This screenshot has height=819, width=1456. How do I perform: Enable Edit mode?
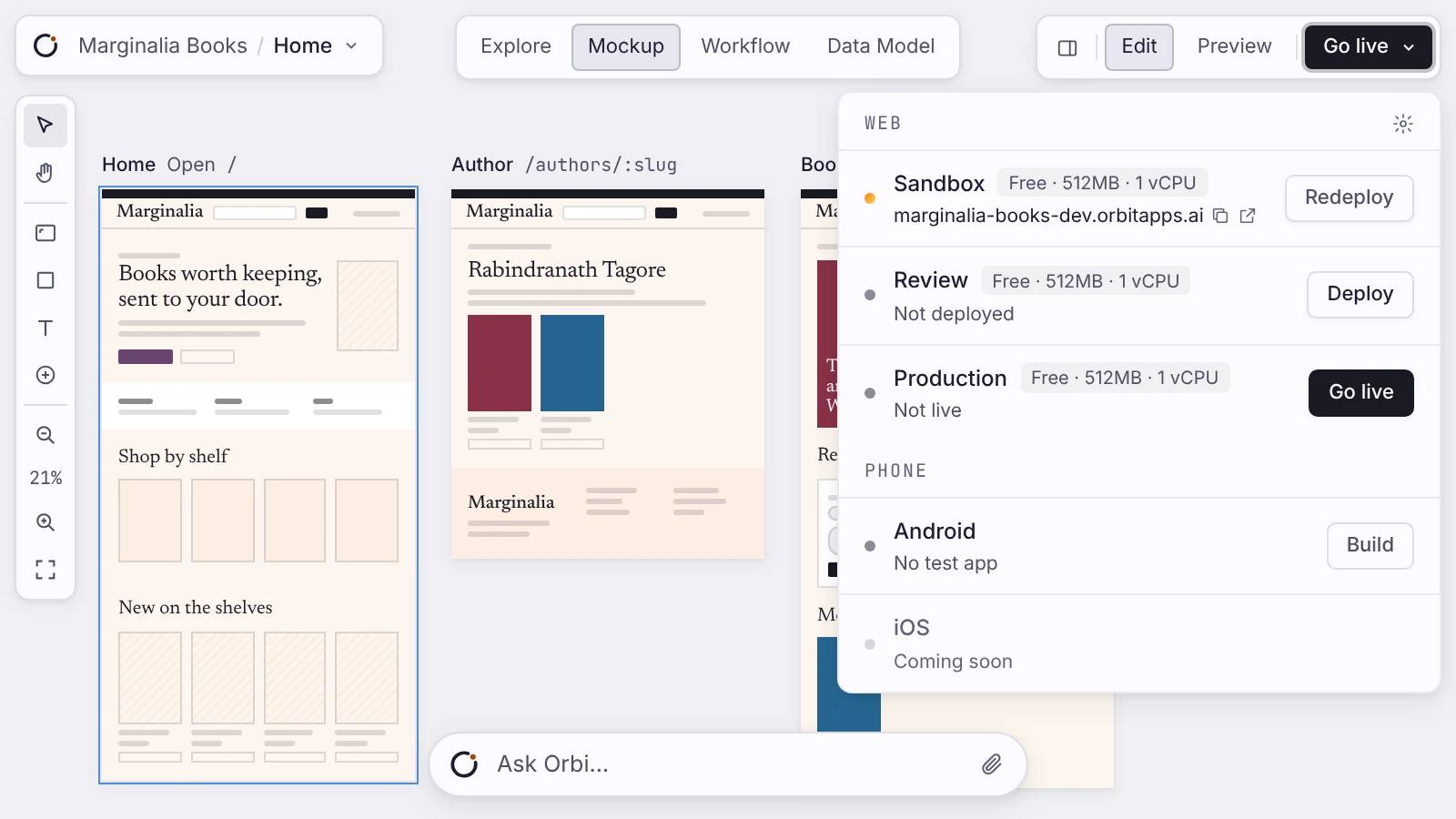tap(1139, 46)
